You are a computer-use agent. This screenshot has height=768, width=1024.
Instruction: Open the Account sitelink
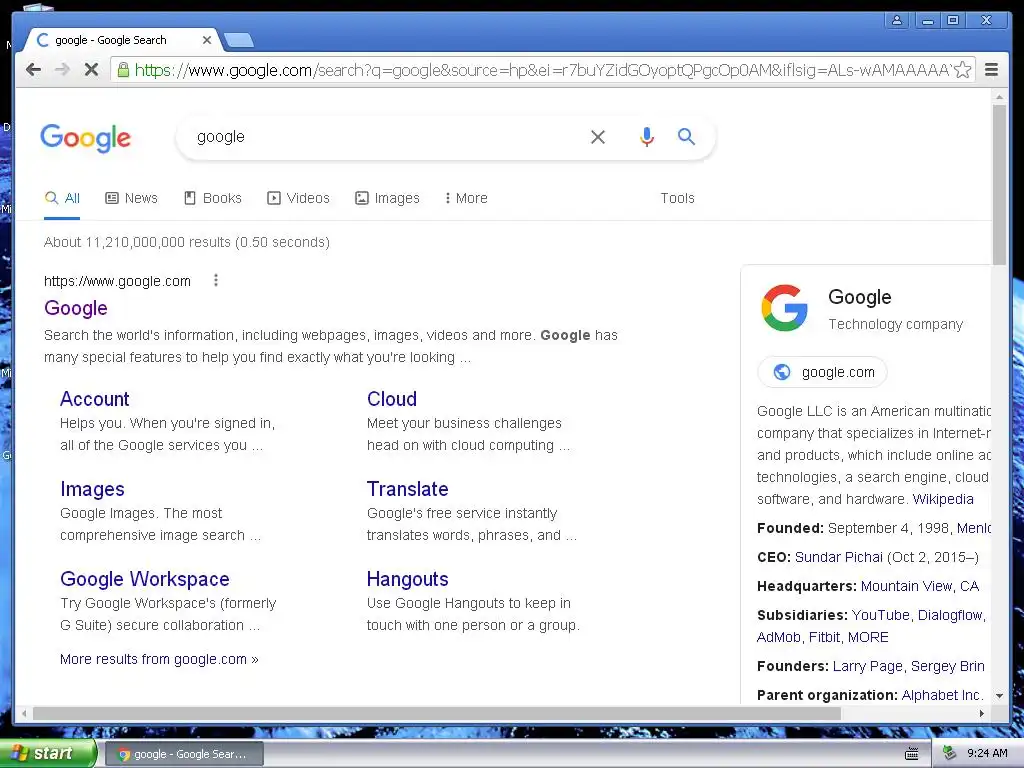coord(95,398)
